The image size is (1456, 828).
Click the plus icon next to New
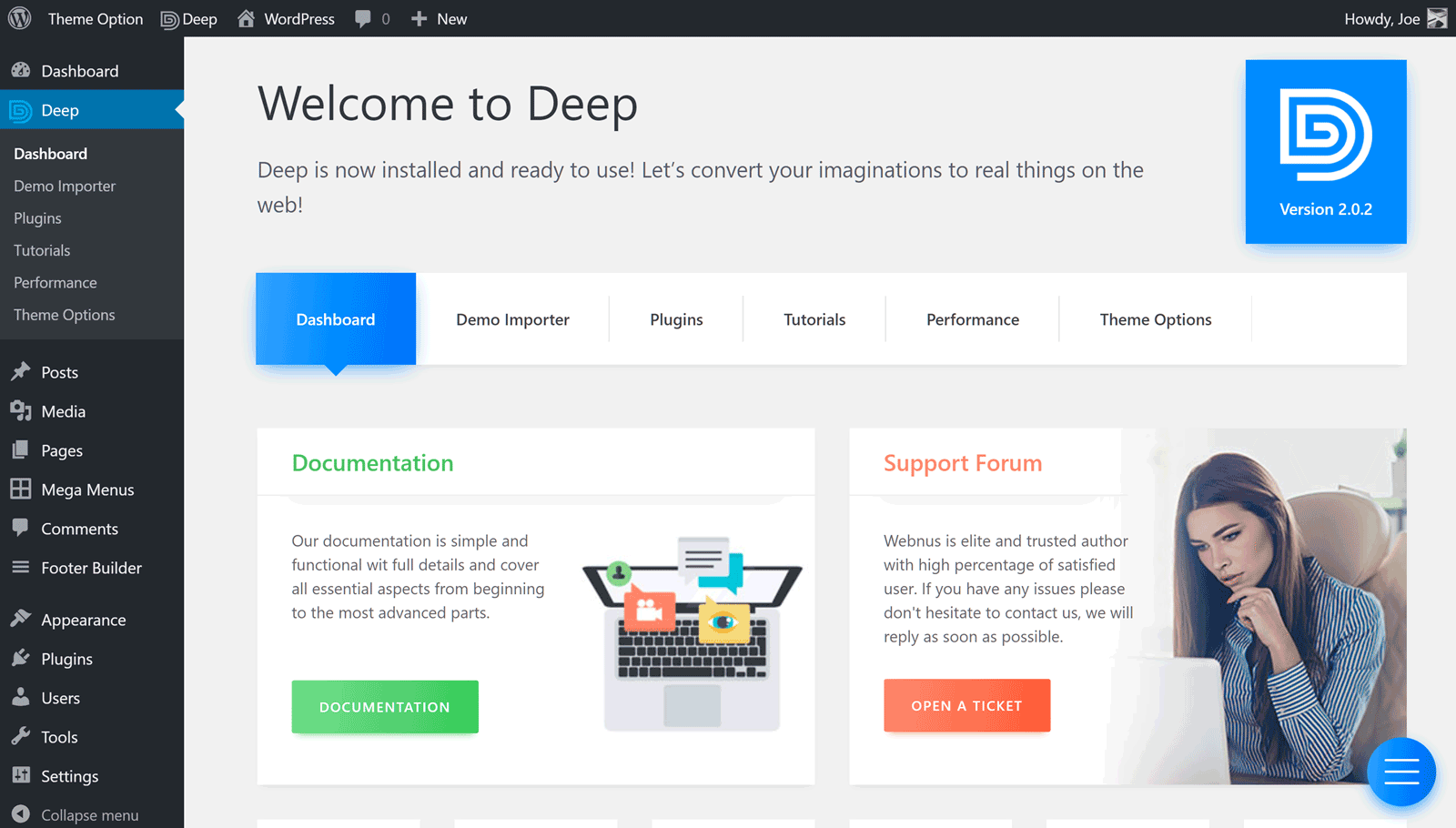pos(419,19)
